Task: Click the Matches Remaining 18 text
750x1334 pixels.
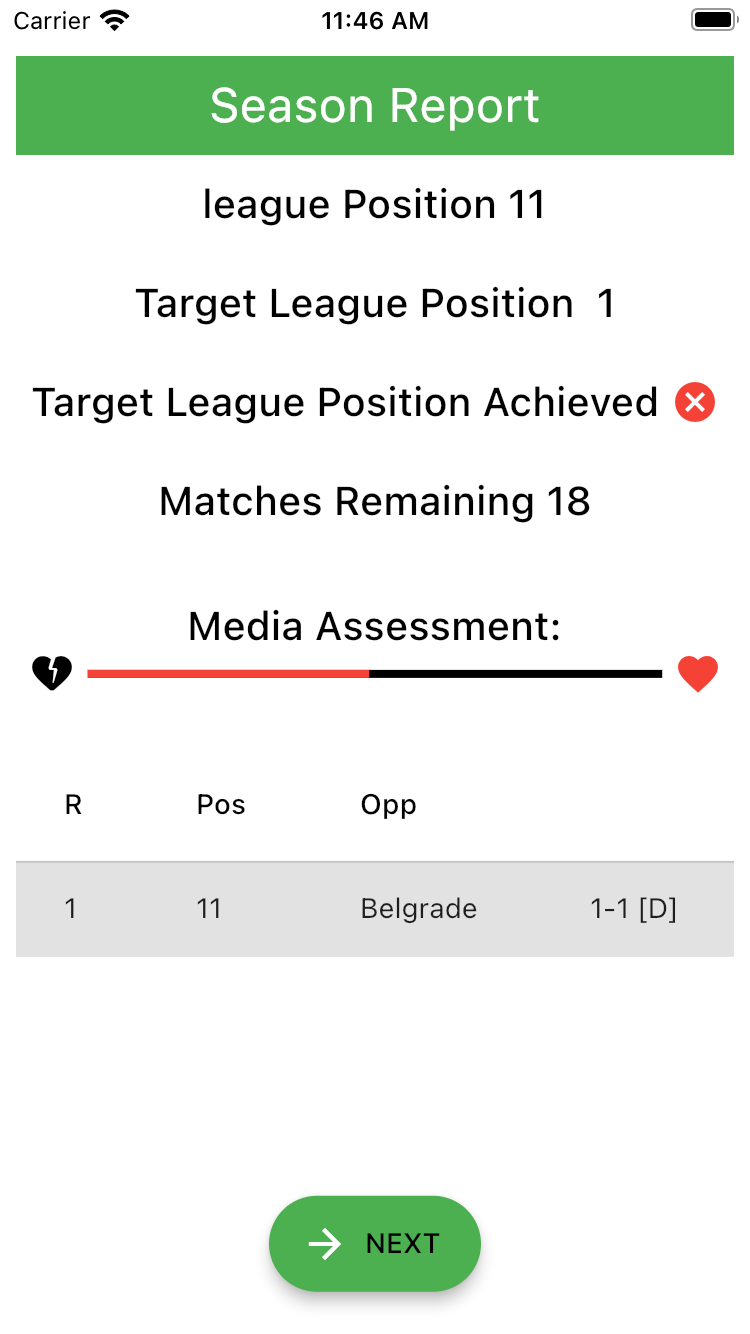Action: tap(375, 502)
